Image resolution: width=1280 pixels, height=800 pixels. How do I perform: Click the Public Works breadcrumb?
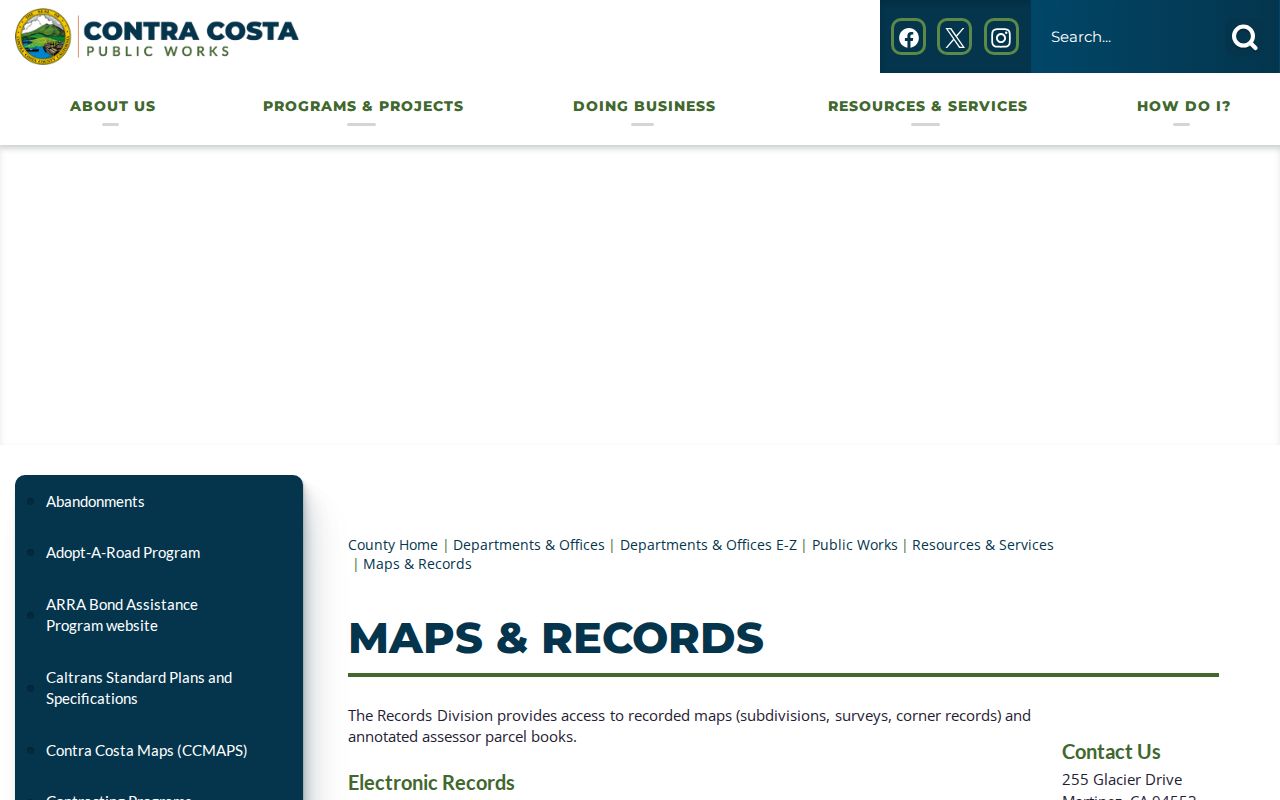855,545
